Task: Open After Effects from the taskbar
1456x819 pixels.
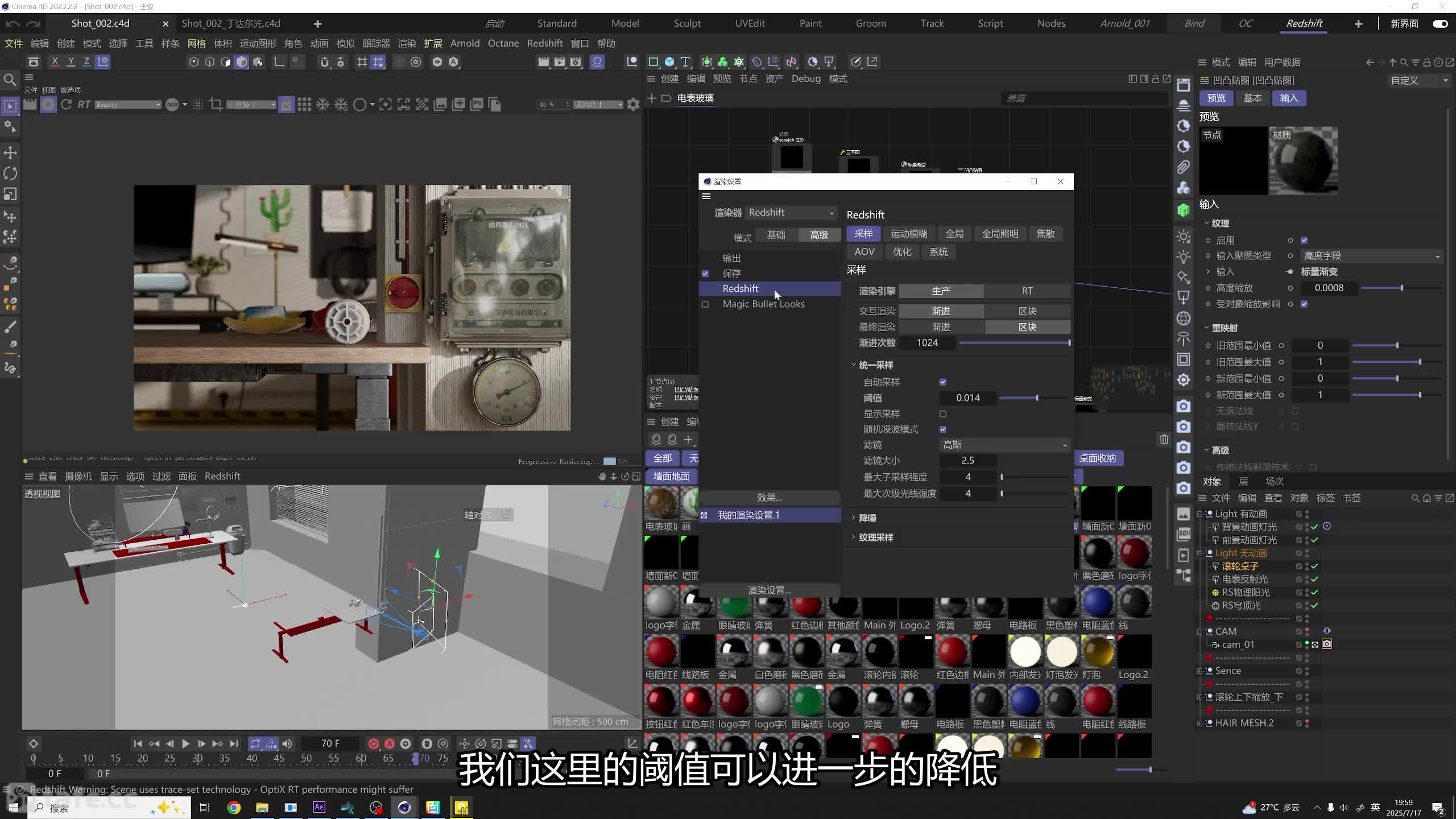Action: (319, 808)
